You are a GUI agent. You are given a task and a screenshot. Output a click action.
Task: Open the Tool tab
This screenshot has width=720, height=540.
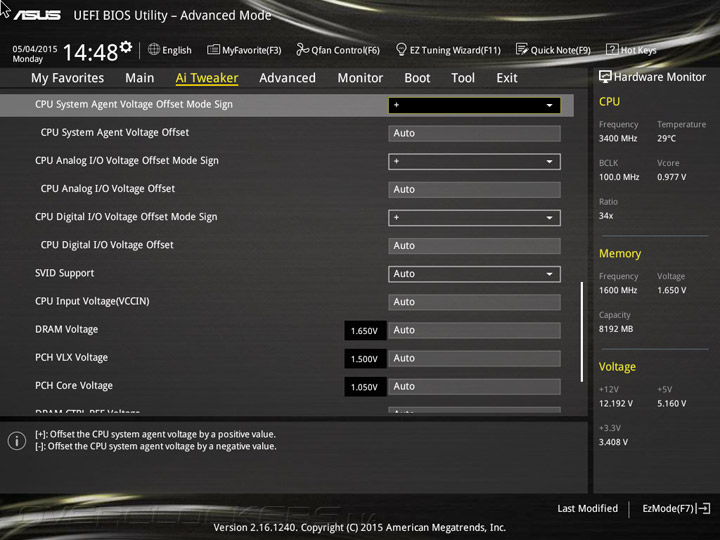463,78
